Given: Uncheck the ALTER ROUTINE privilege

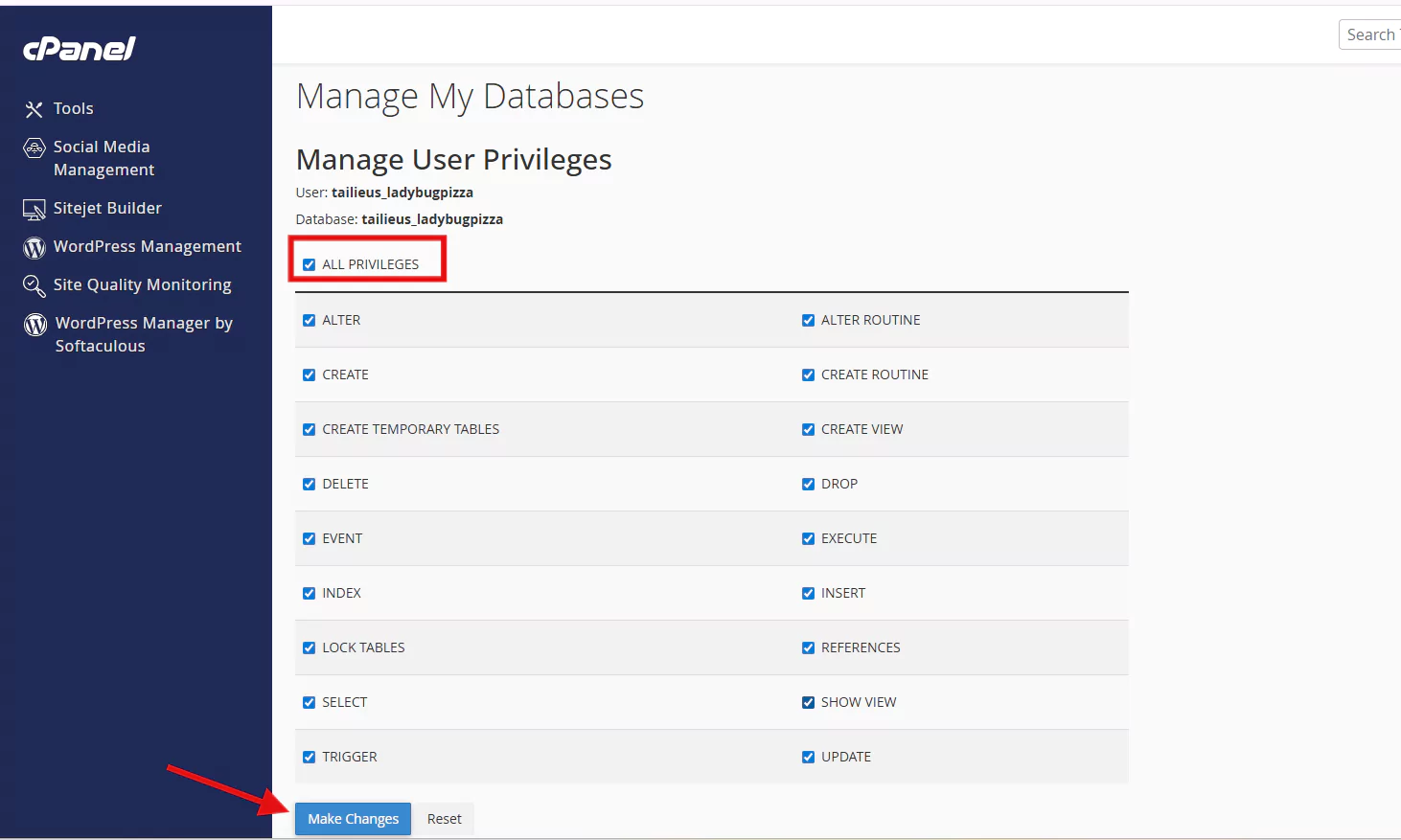Looking at the screenshot, I should pos(808,320).
